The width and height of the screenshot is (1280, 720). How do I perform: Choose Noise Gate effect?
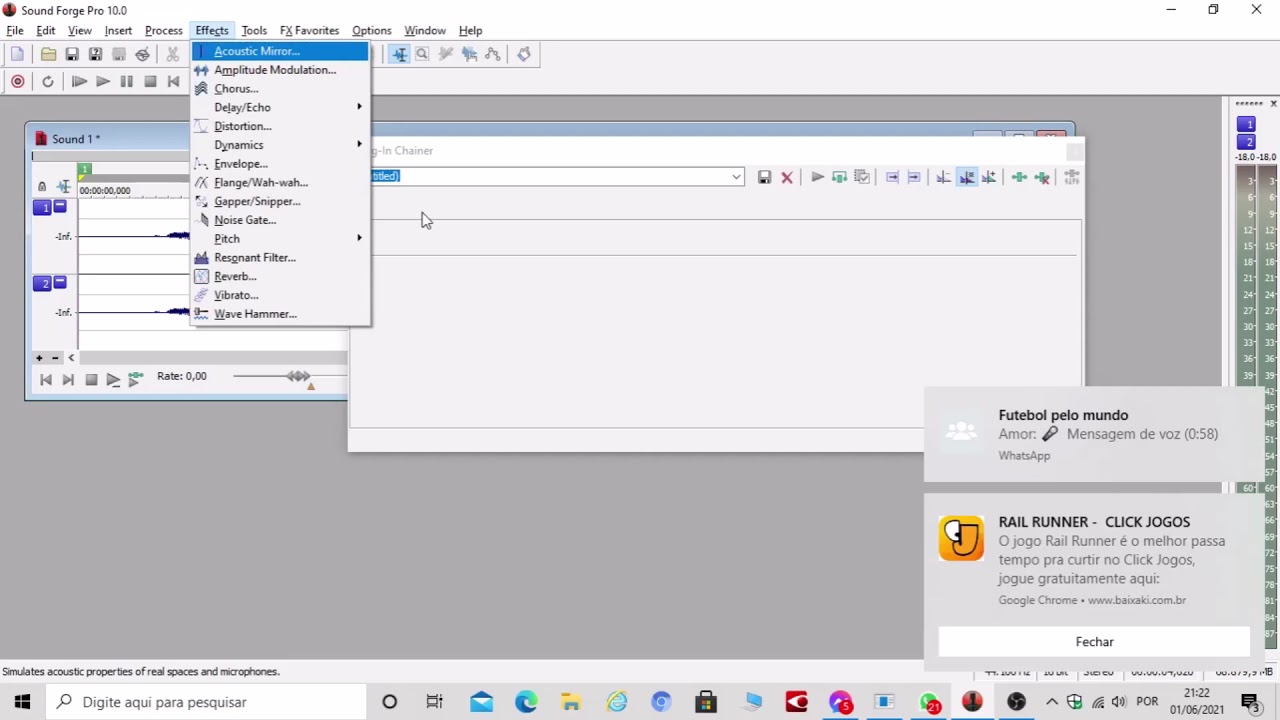click(x=281, y=220)
